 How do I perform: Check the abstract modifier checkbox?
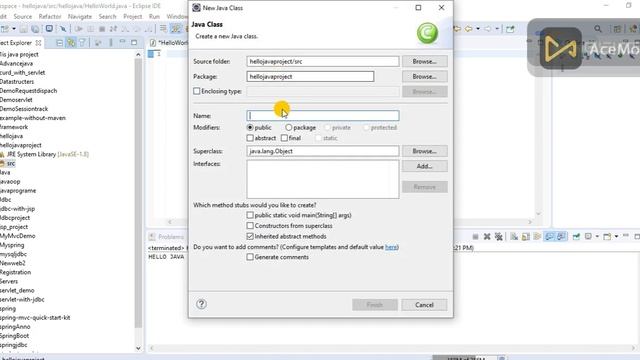click(x=250, y=138)
